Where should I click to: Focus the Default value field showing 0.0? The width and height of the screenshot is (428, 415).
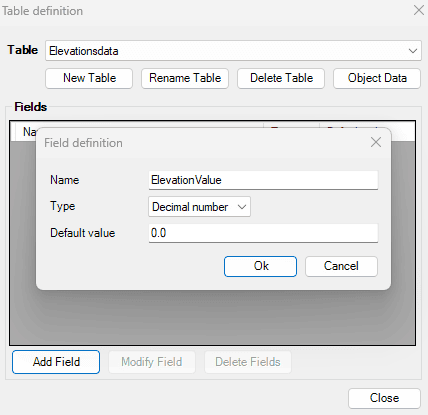[263, 233]
